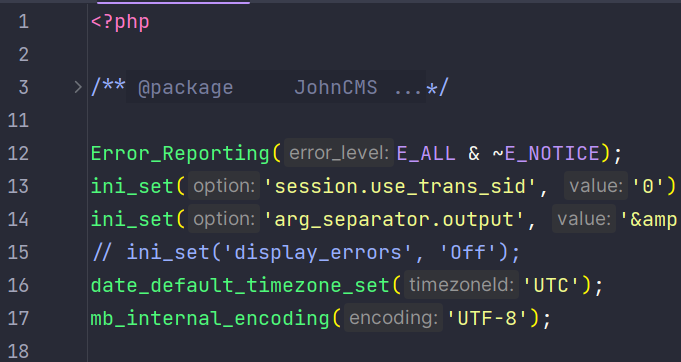The height and width of the screenshot is (362, 681).
Task: Click the 'UTF-8' string literal
Action: click(486, 318)
